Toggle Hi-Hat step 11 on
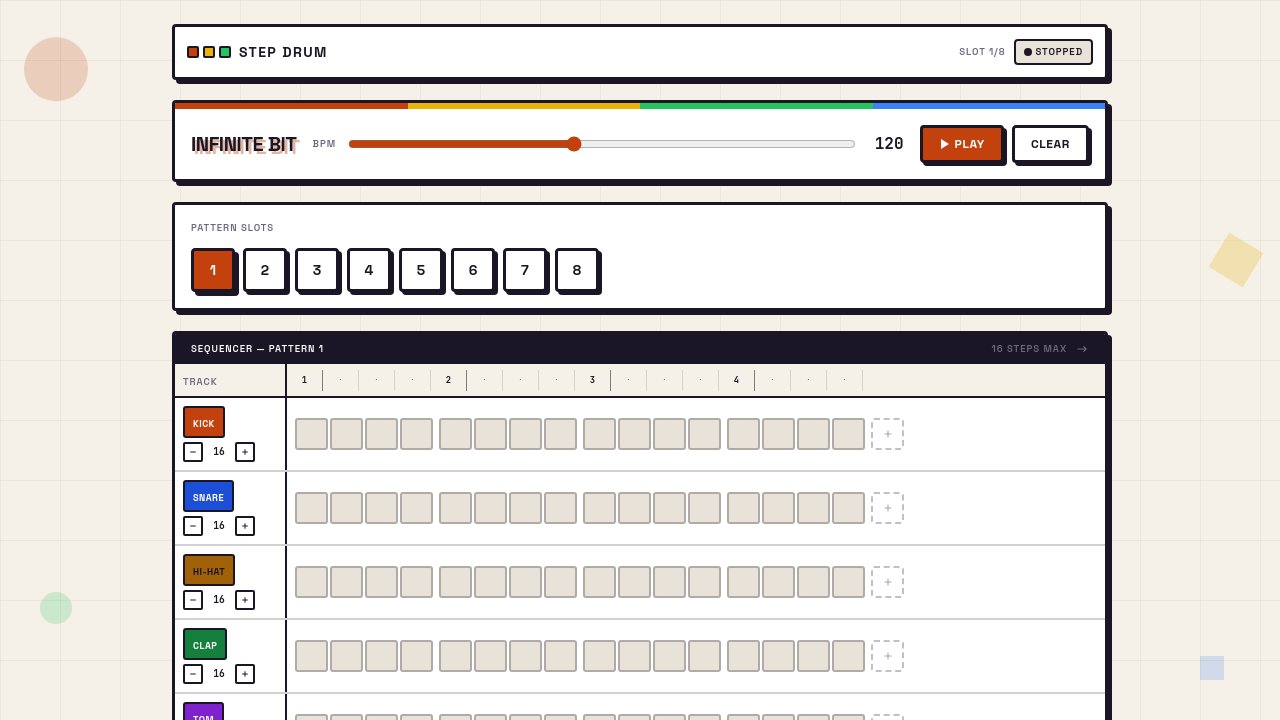This screenshot has height=720, width=1280. point(669,582)
